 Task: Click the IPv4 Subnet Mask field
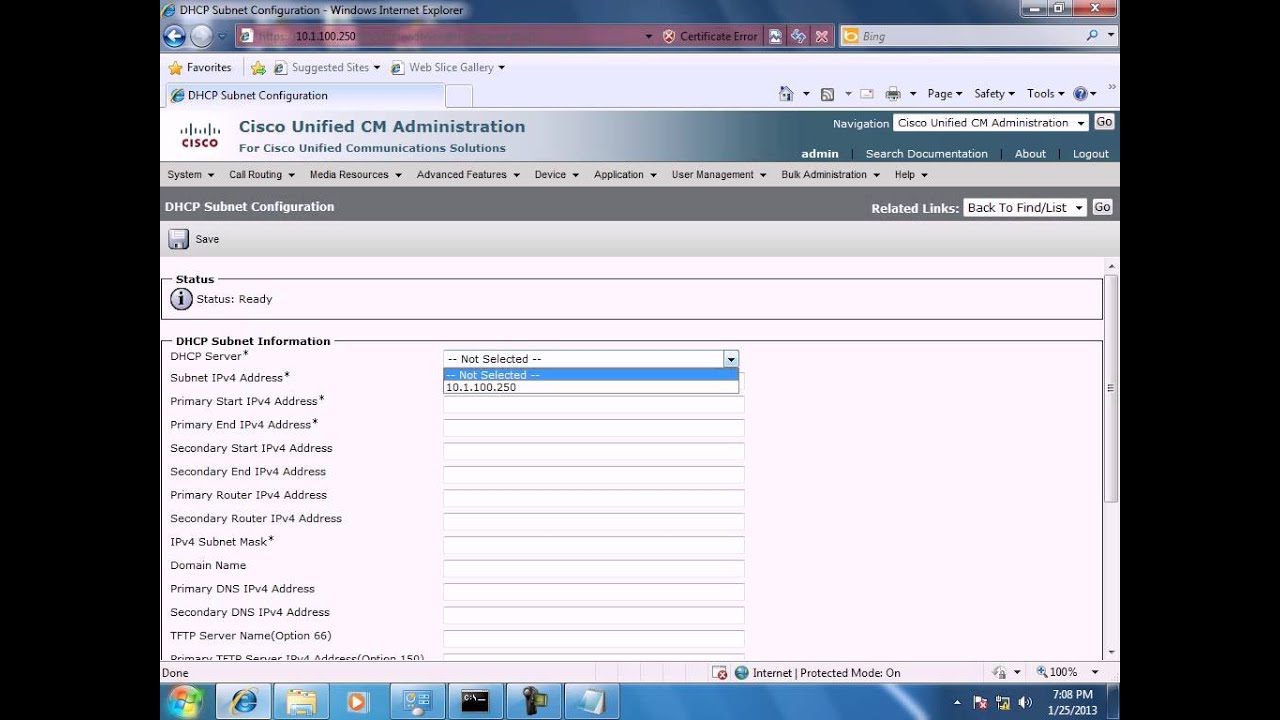[594, 545]
